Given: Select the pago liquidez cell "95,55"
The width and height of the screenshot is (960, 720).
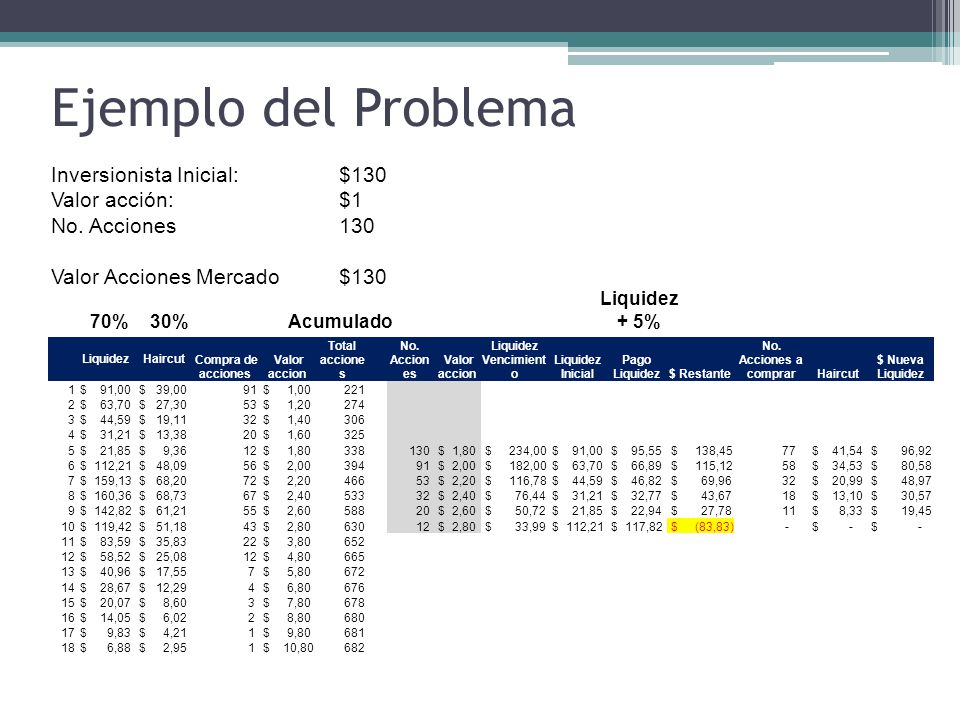Looking at the screenshot, I should point(646,451).
